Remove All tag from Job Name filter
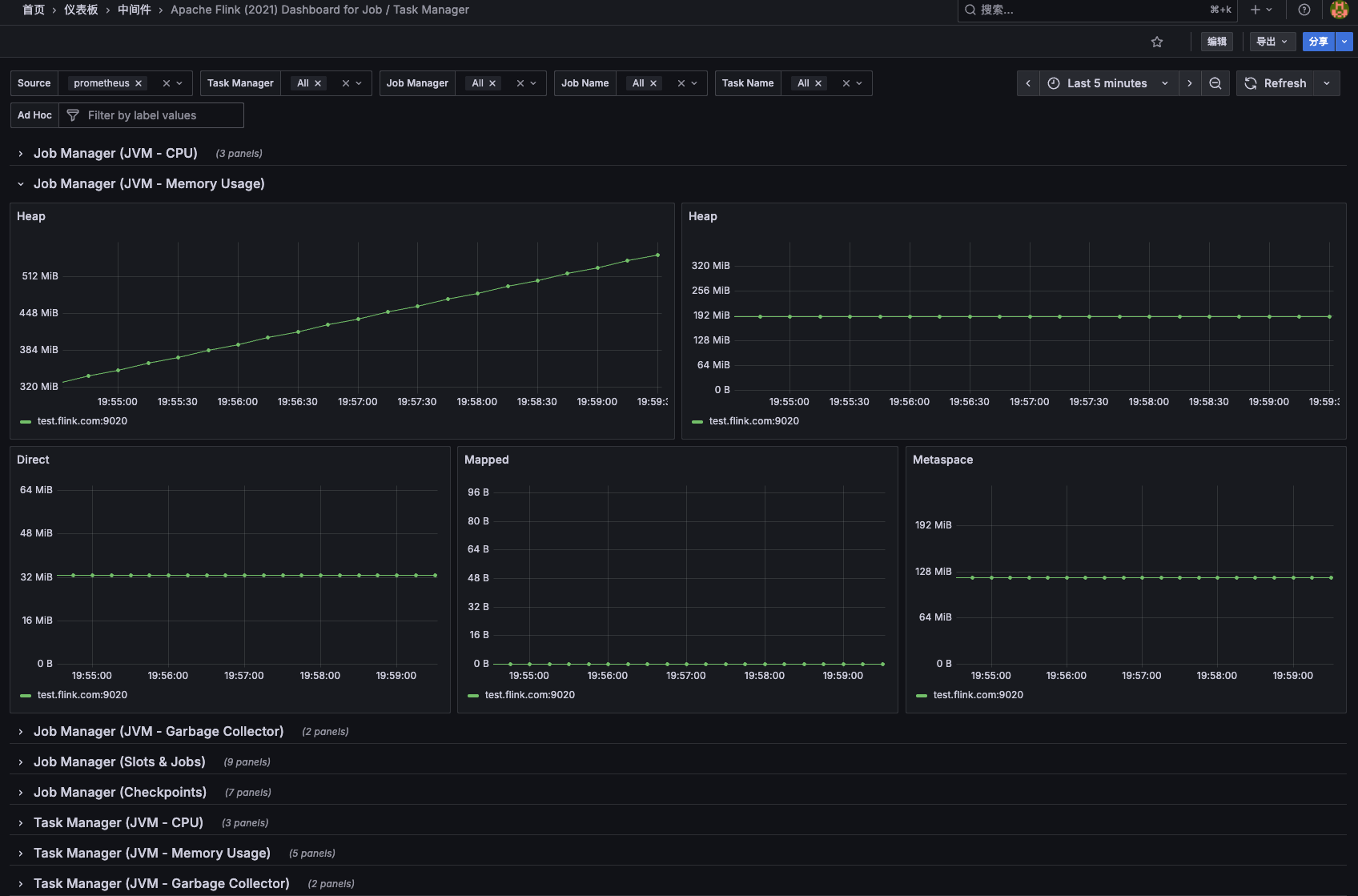Screen dimensions: 1358x896 (x=653, y=83)
